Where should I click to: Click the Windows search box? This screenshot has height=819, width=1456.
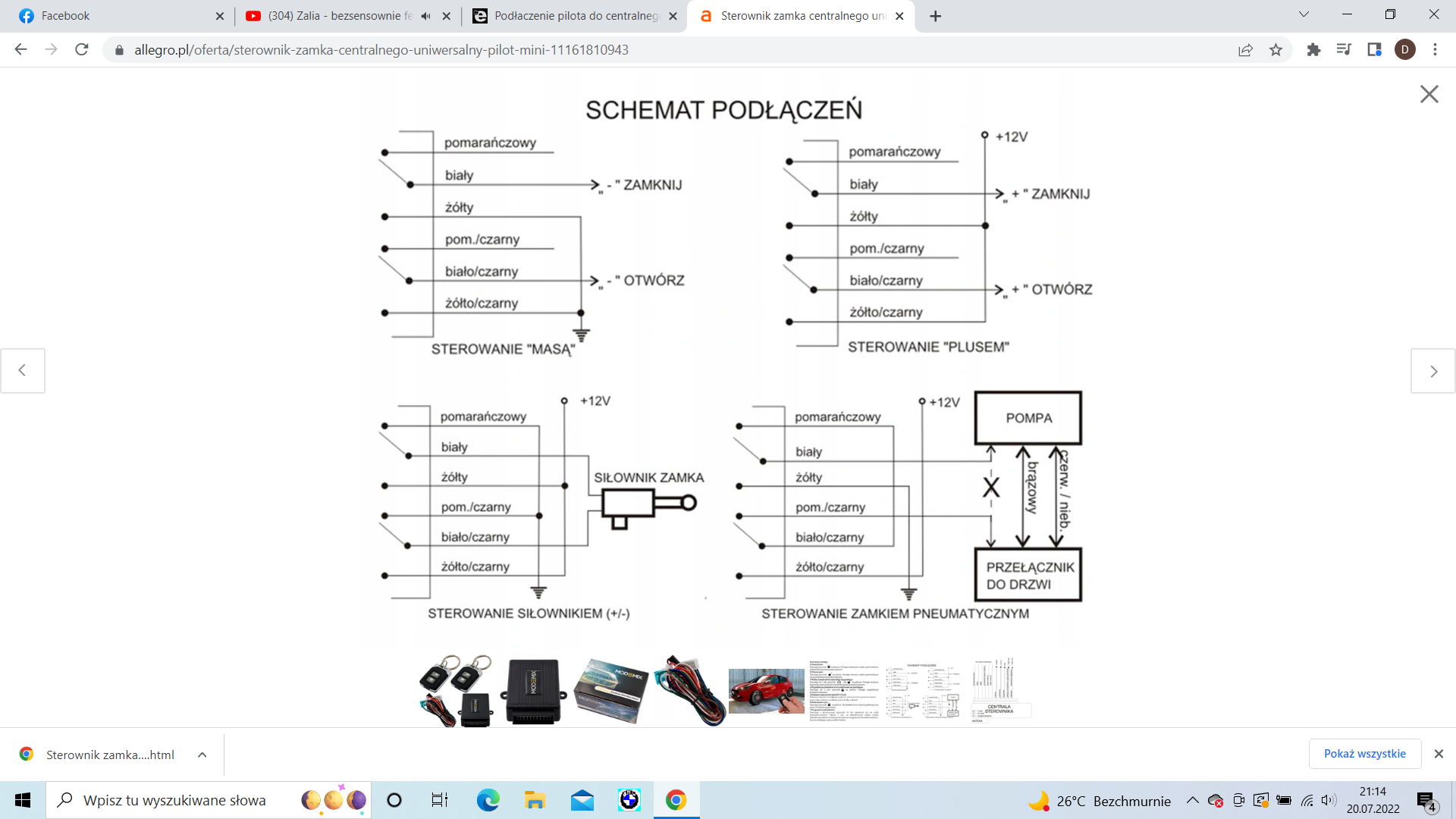click(174, 800)
